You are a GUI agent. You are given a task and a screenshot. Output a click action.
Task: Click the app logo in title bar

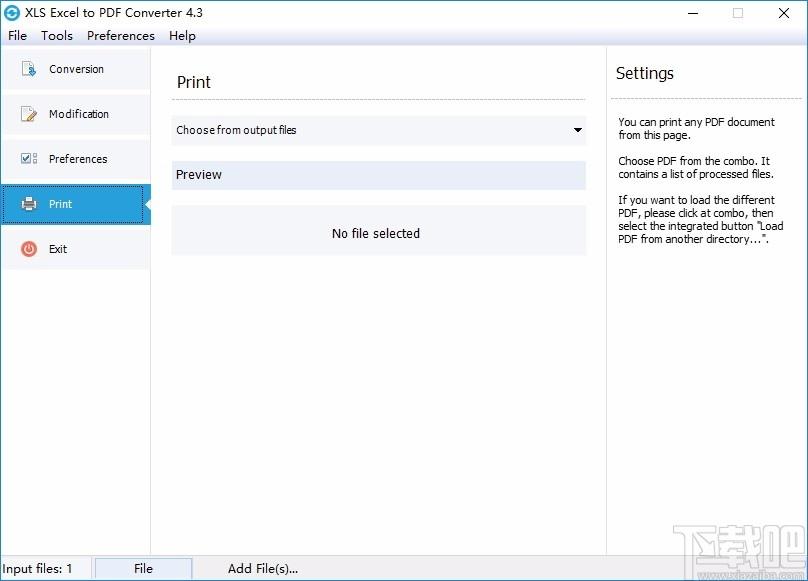coord(12,13)
